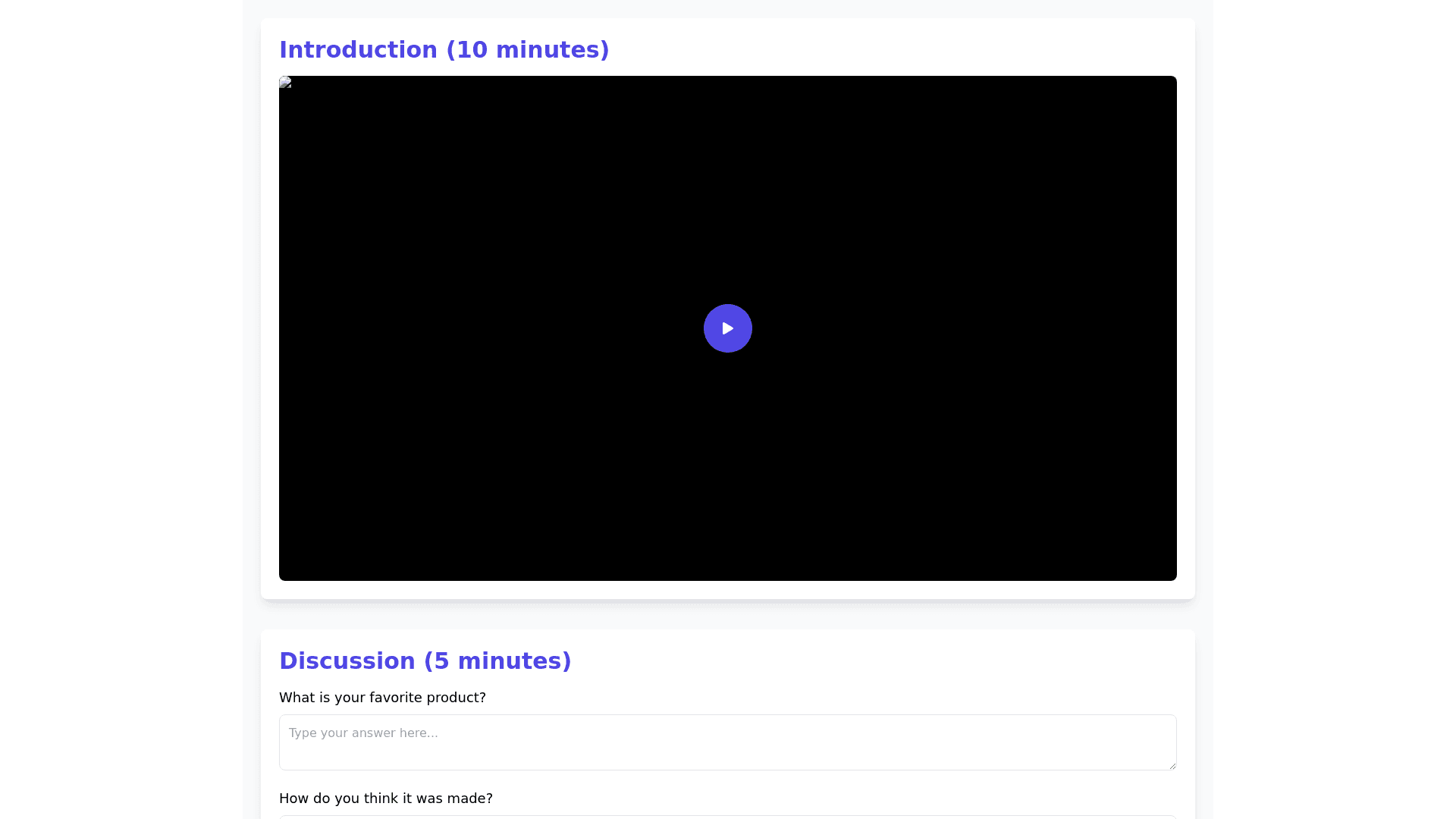1456x819 pixels.
Task: Play the Introduction video
Action: (727, 328)
